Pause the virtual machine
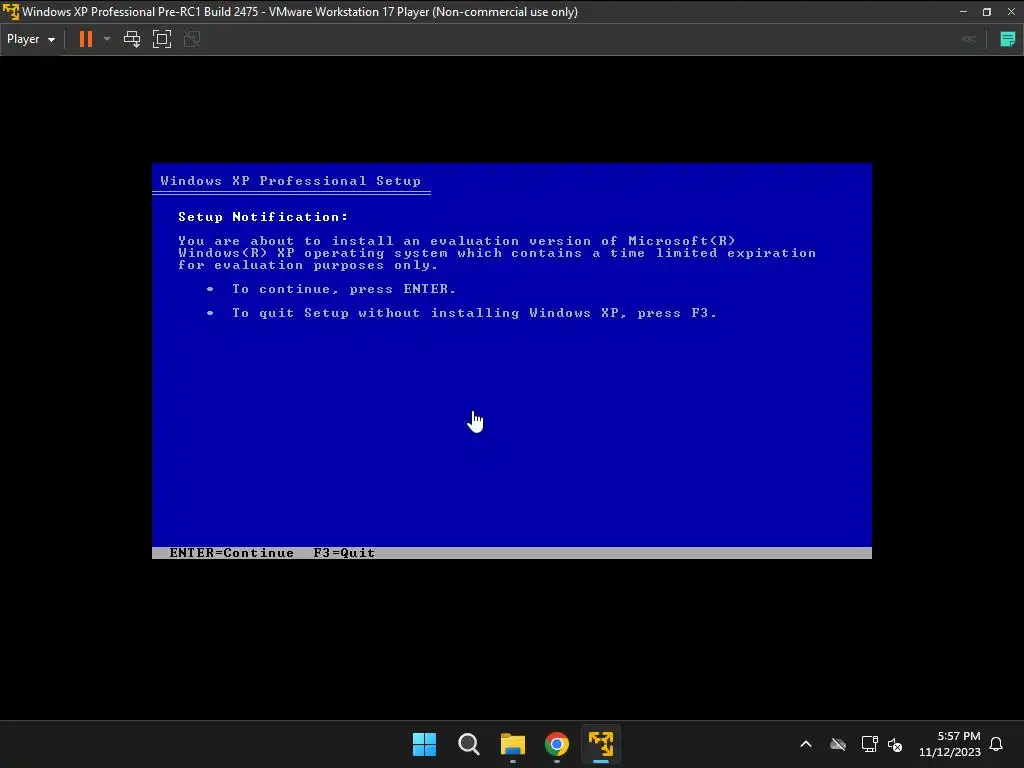This screenshot has width=1024, height=768. tap(86, 39)
